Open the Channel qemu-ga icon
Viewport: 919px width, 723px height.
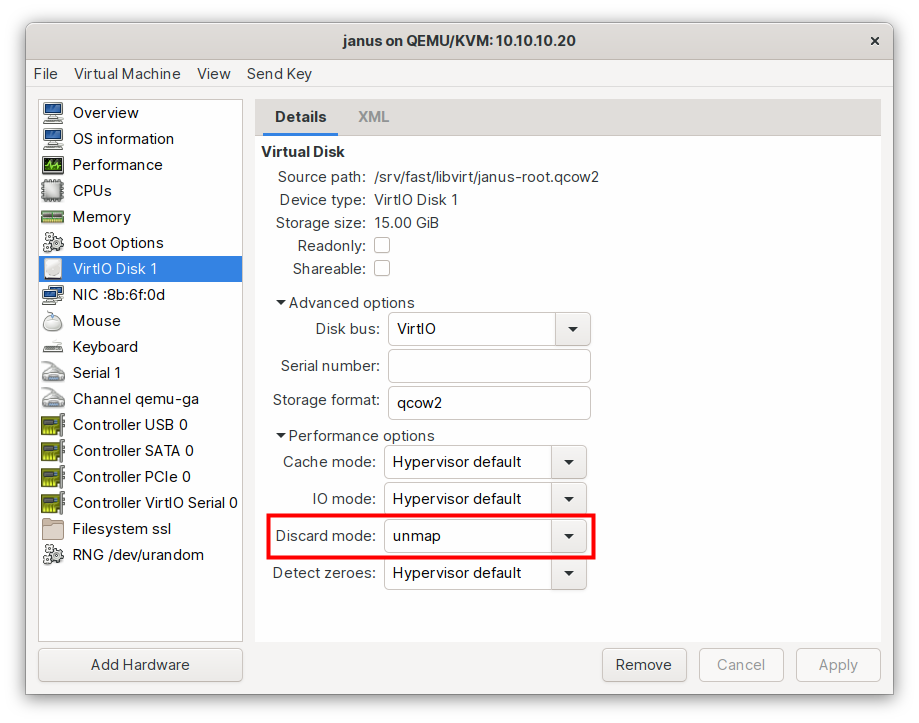55,398
